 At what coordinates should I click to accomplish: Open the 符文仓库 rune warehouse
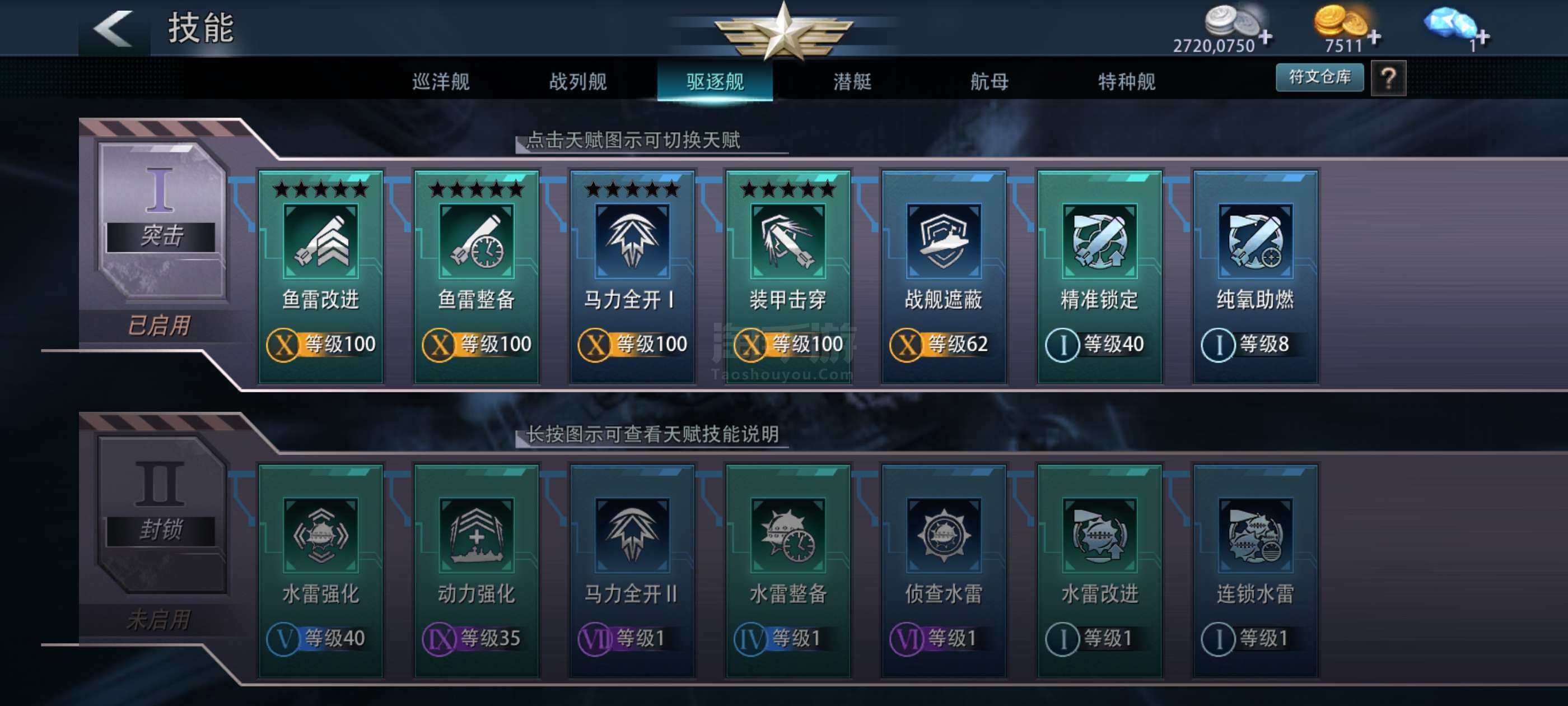click(1320, 77)
